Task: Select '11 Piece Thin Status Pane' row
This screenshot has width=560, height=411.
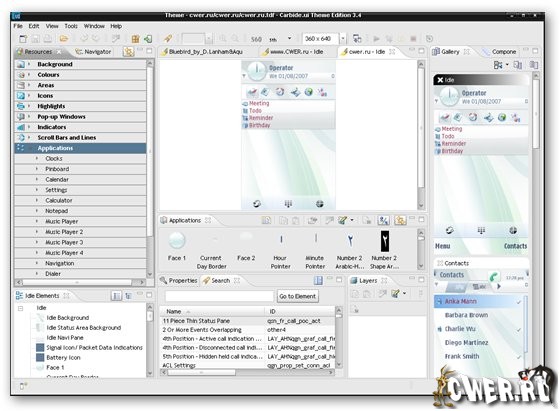Action: click(248, 321)
